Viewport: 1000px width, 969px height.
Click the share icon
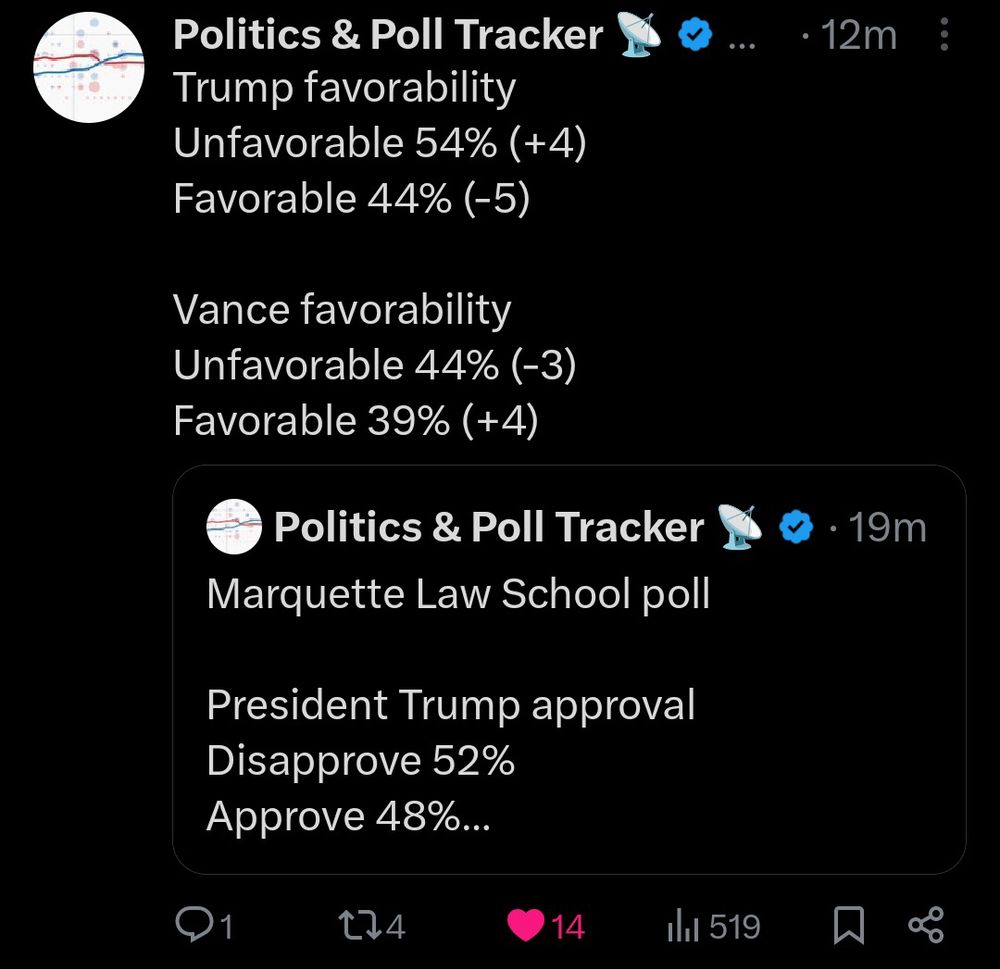point(925,926)
